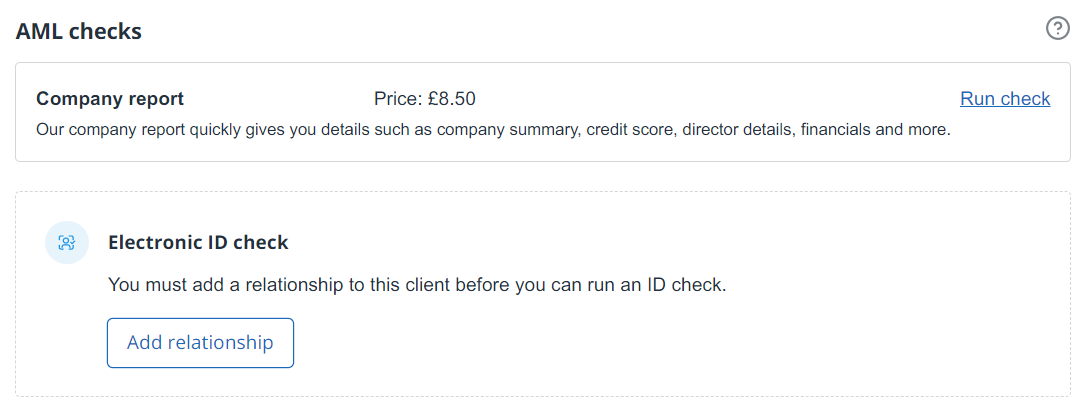The height and width of the screenshot is (412, 1087).
Task: Click the Price label text
Action: click(x=399, y=99)
